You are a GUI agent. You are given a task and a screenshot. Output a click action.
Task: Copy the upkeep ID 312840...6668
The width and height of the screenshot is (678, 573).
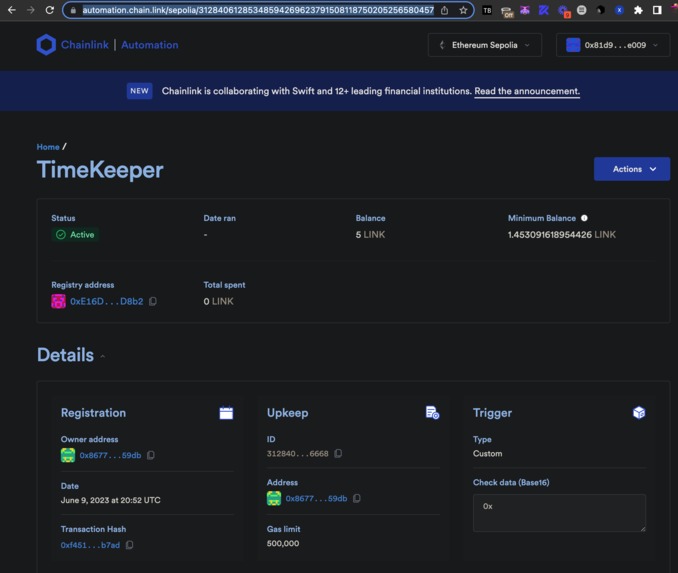(338, 454)
